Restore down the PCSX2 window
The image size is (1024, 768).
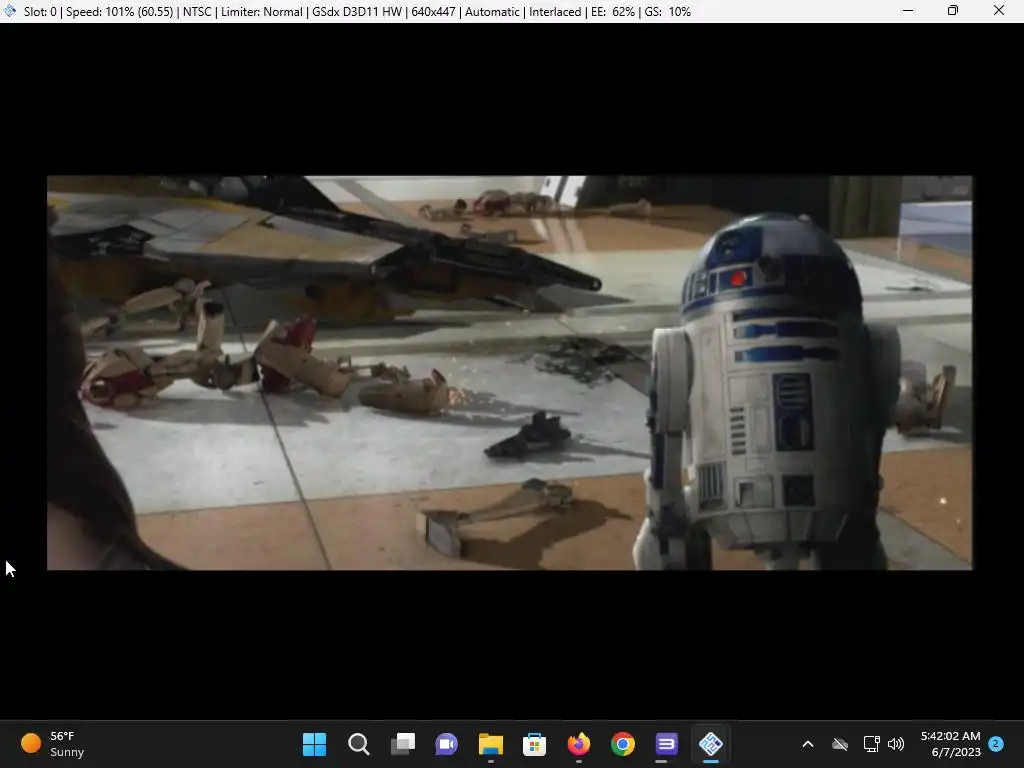(953, 10)
